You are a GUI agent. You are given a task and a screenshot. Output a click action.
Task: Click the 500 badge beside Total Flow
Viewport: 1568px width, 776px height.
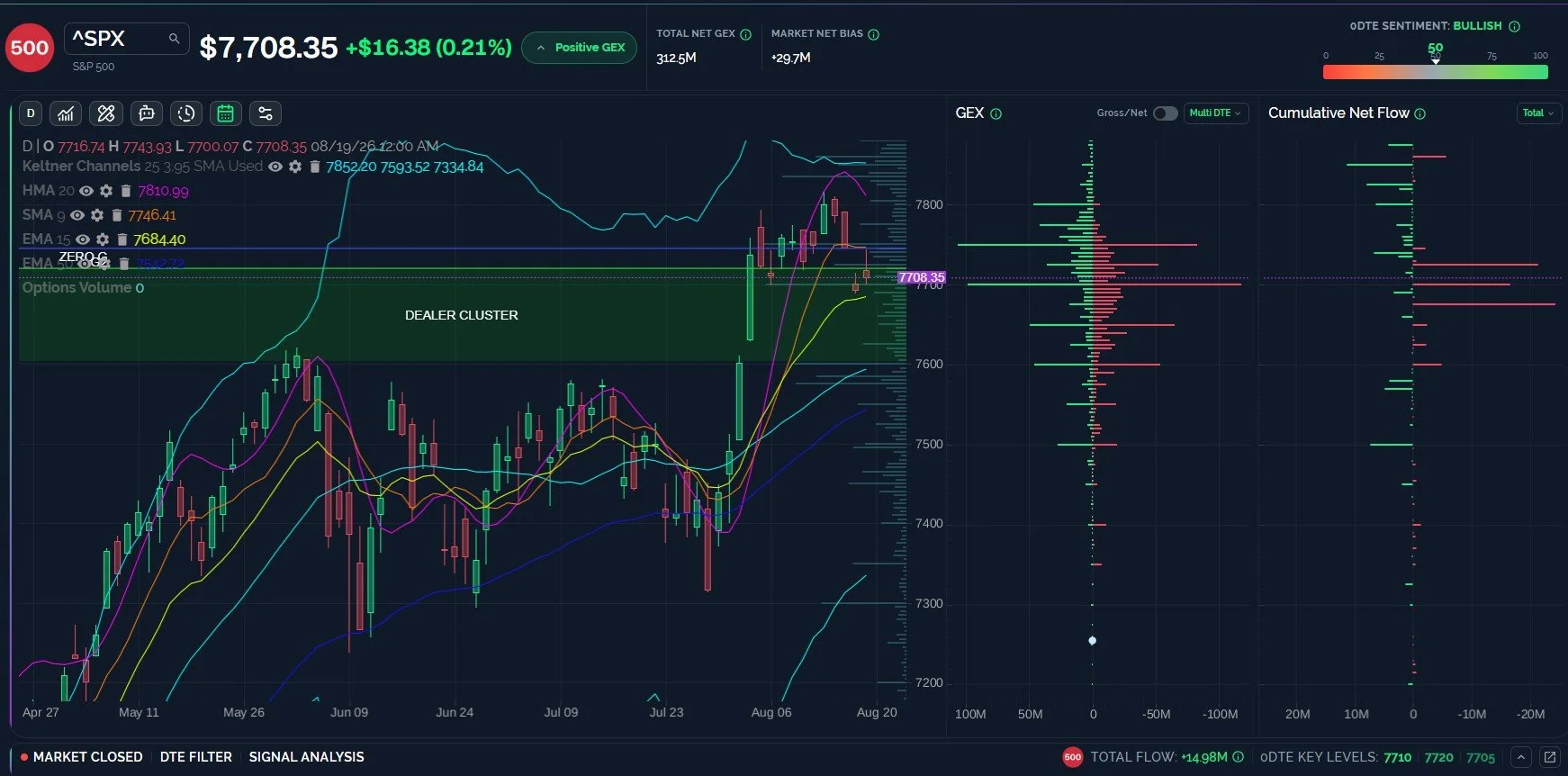pos(1072,757)
